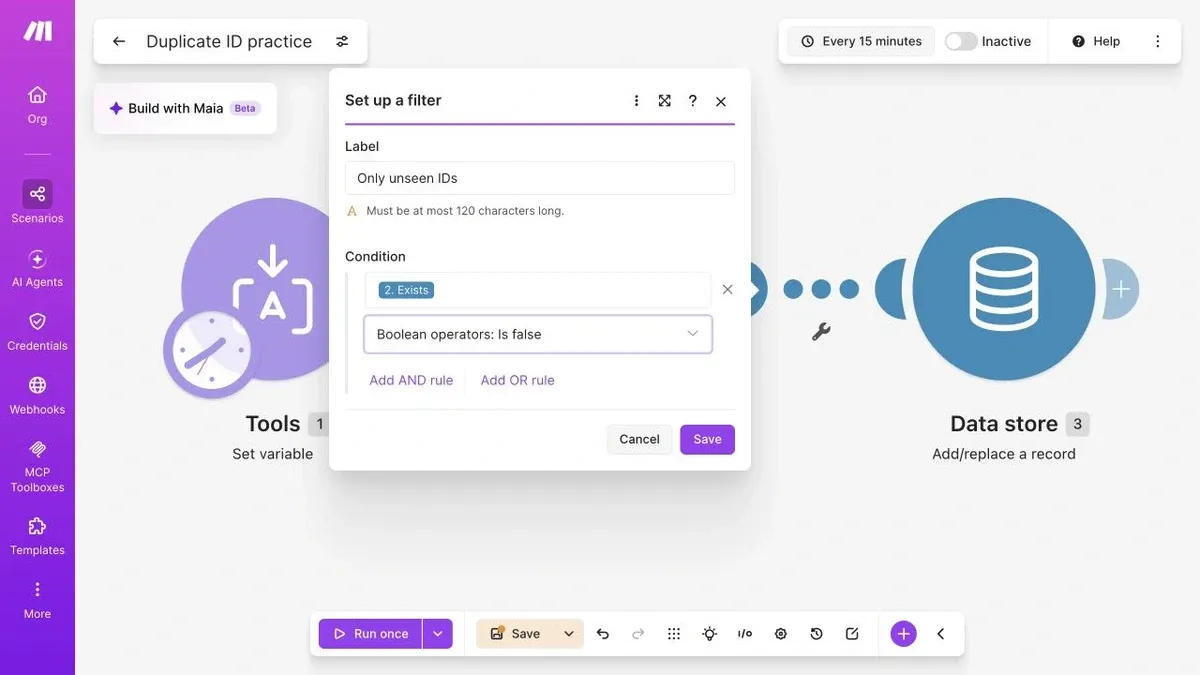Open filter dialog three-dot menu
This screenshot has height=675, width=1200.
(636, 101)
